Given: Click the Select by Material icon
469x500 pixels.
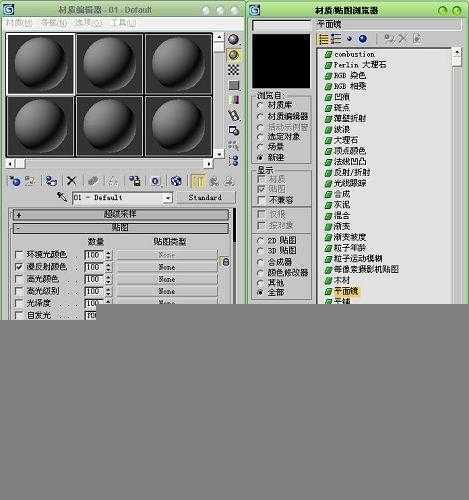Looking at the screenshot, I should 234,146.
